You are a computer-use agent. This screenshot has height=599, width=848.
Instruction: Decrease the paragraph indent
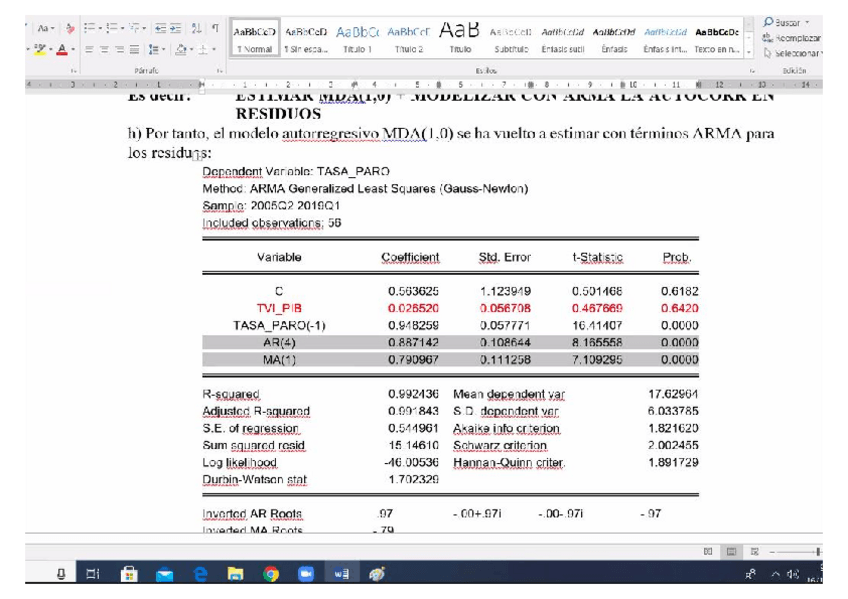tap(161, 28)
